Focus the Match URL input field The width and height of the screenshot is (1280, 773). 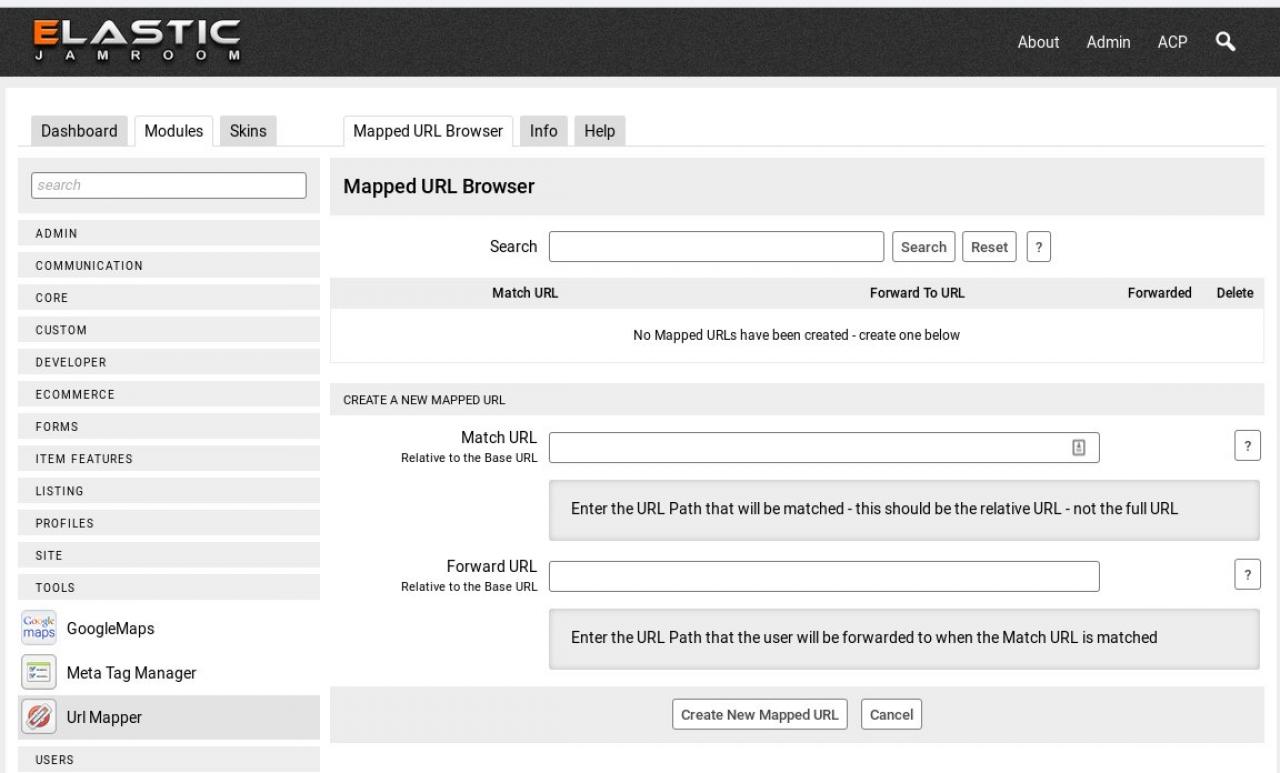[824, 448]
